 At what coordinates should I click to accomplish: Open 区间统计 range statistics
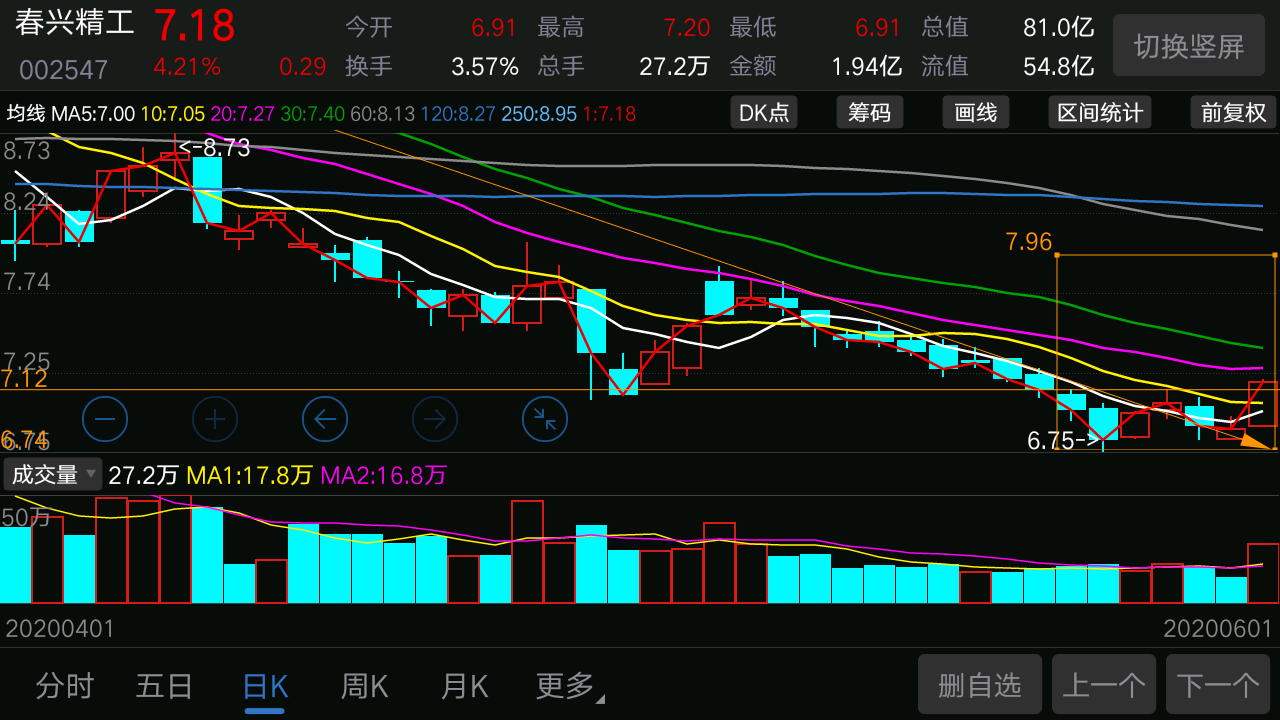[x=1100, y=113]
